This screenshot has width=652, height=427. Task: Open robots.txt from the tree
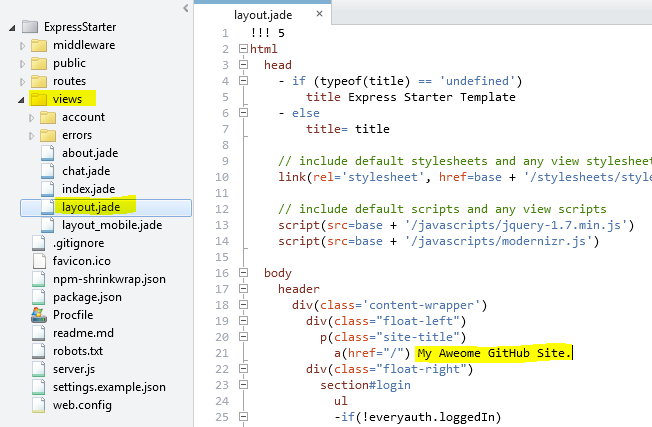point(78,351)
